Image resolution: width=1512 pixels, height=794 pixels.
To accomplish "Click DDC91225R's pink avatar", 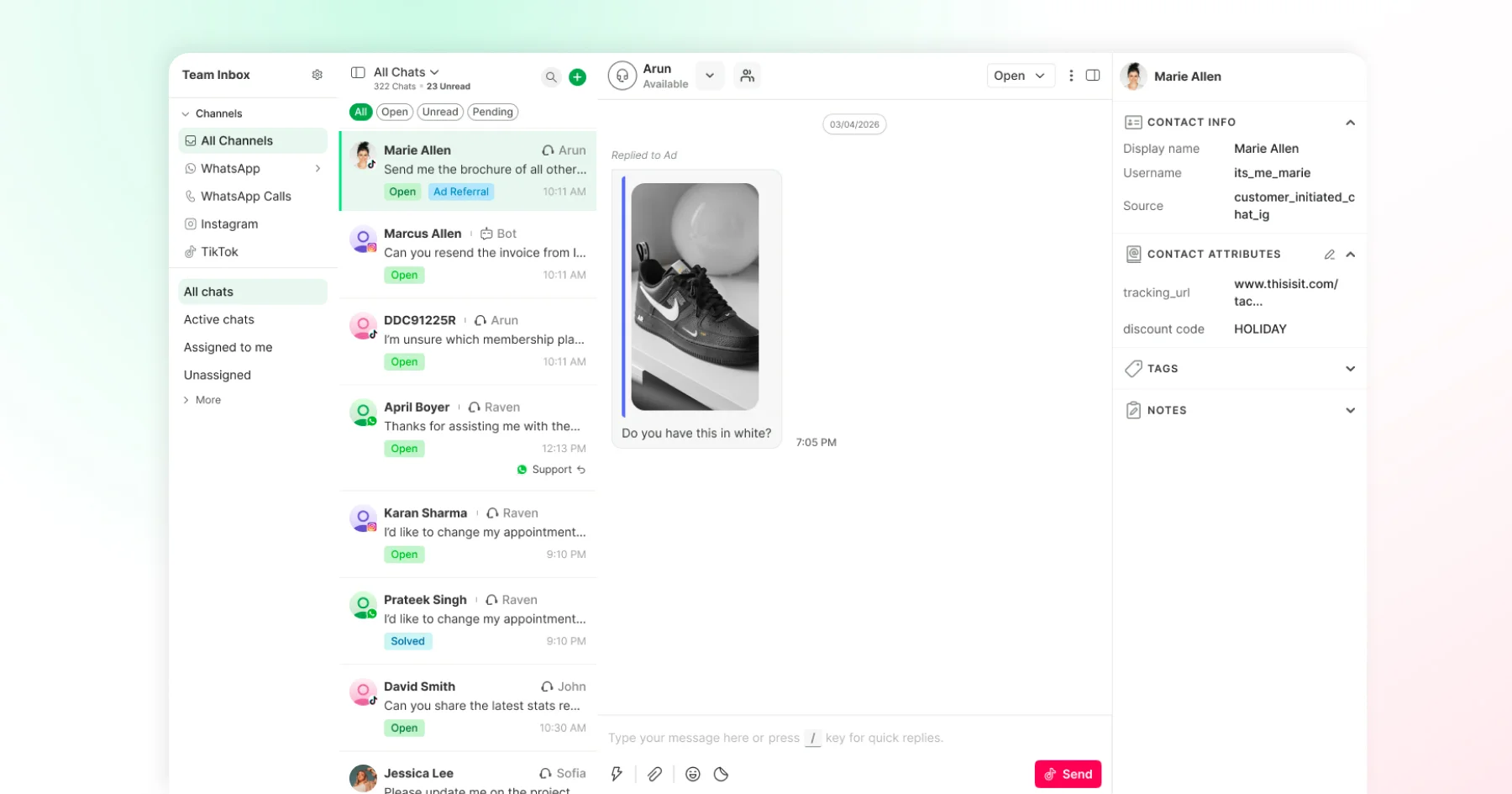I will (x=363, y=326).
